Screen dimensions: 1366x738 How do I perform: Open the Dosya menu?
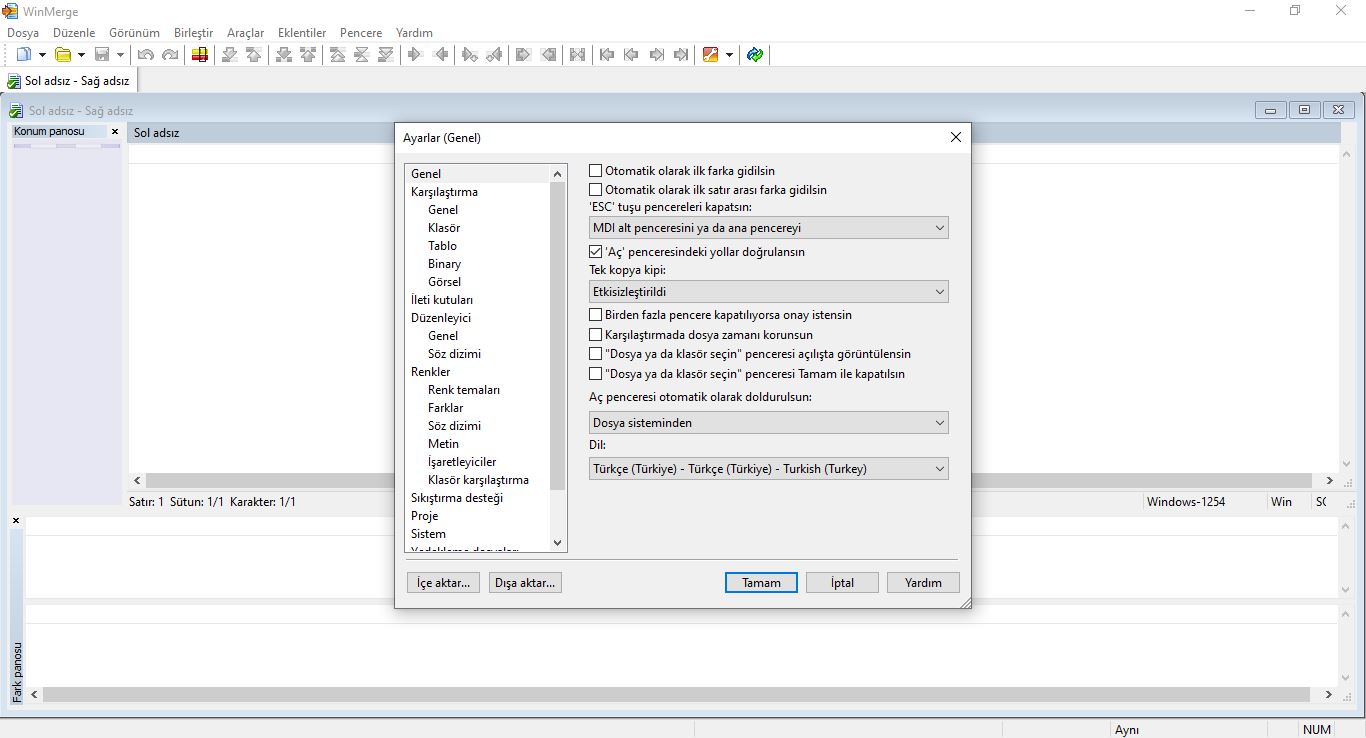pyautogui.click(x=23, y=33)
